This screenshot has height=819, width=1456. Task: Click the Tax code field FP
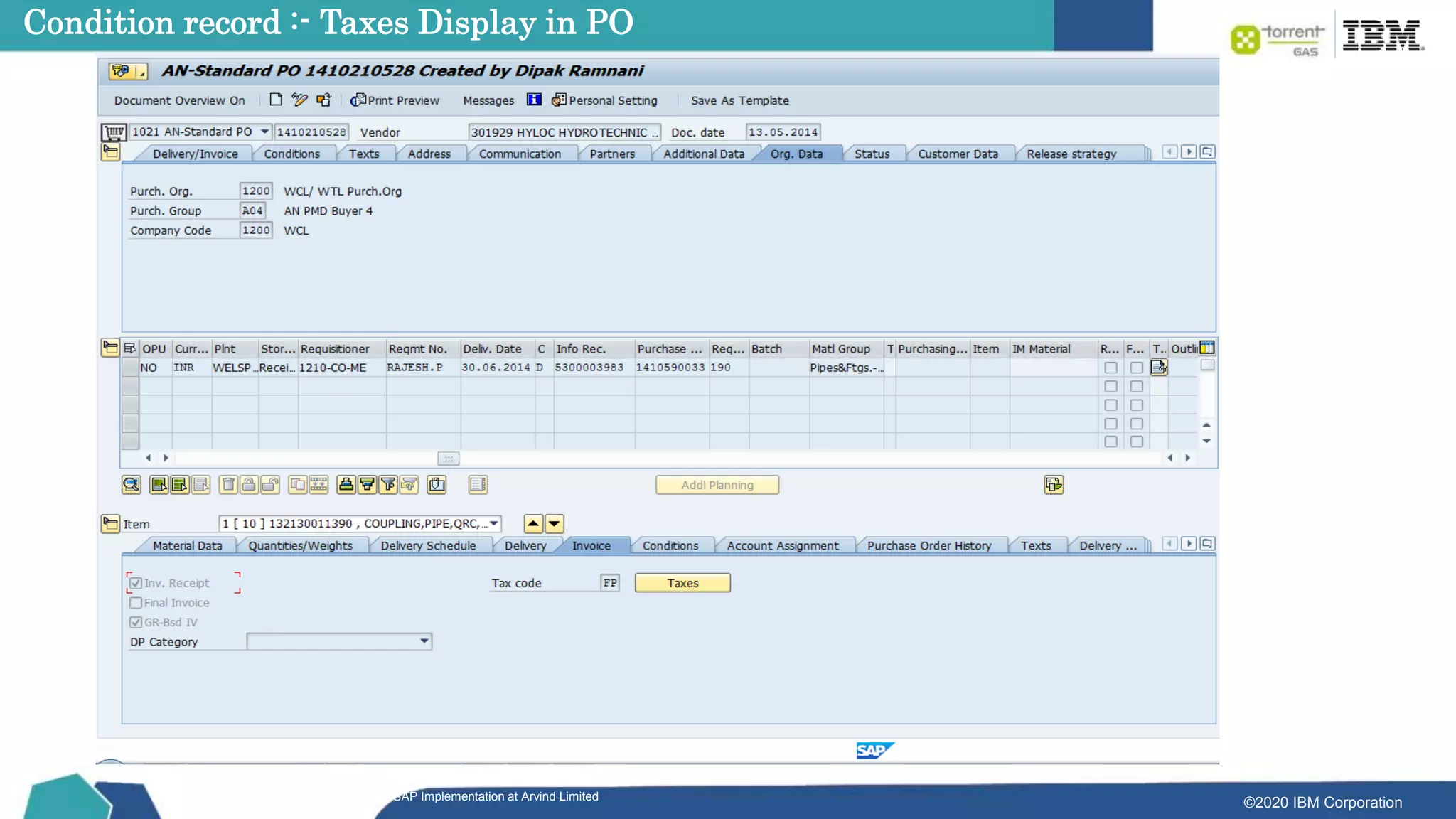610,583
